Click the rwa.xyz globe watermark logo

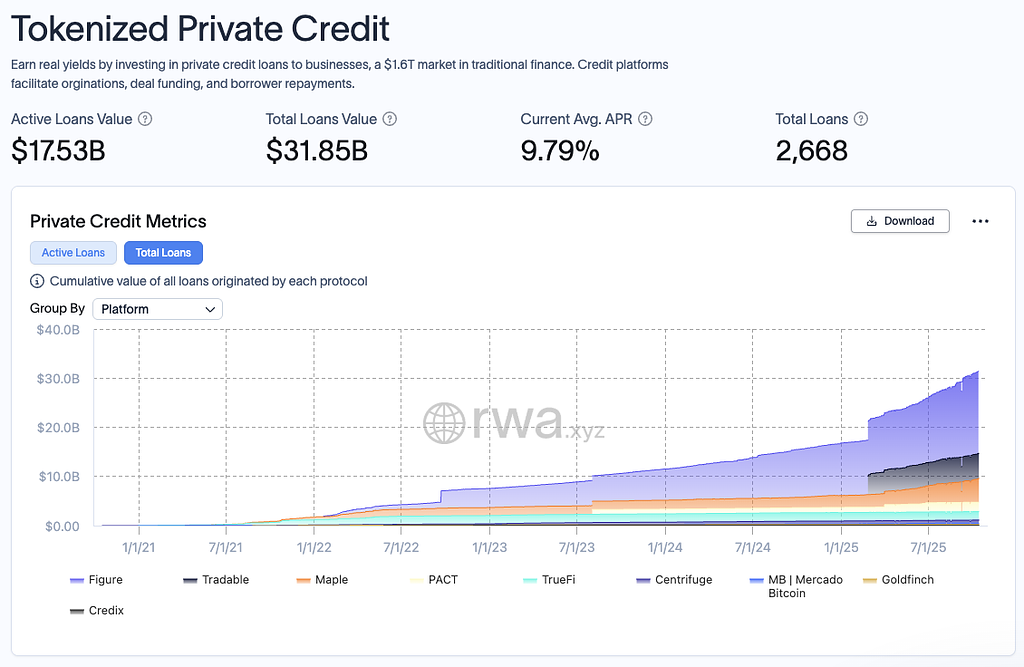(x=444, y=423)
